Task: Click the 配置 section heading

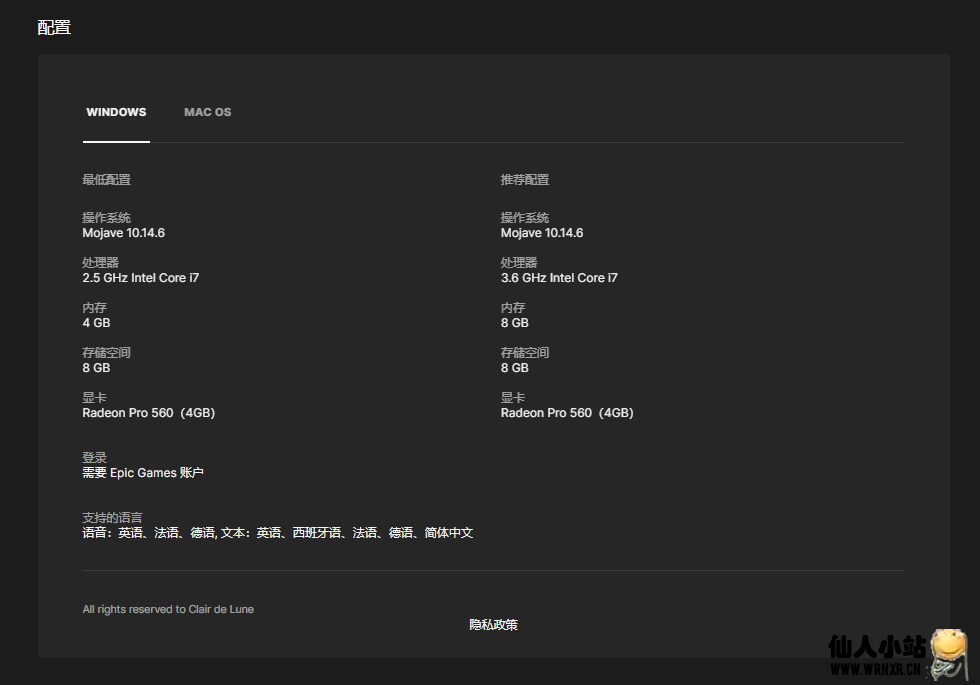Action: pyautogui.click(x=54, y=27)
